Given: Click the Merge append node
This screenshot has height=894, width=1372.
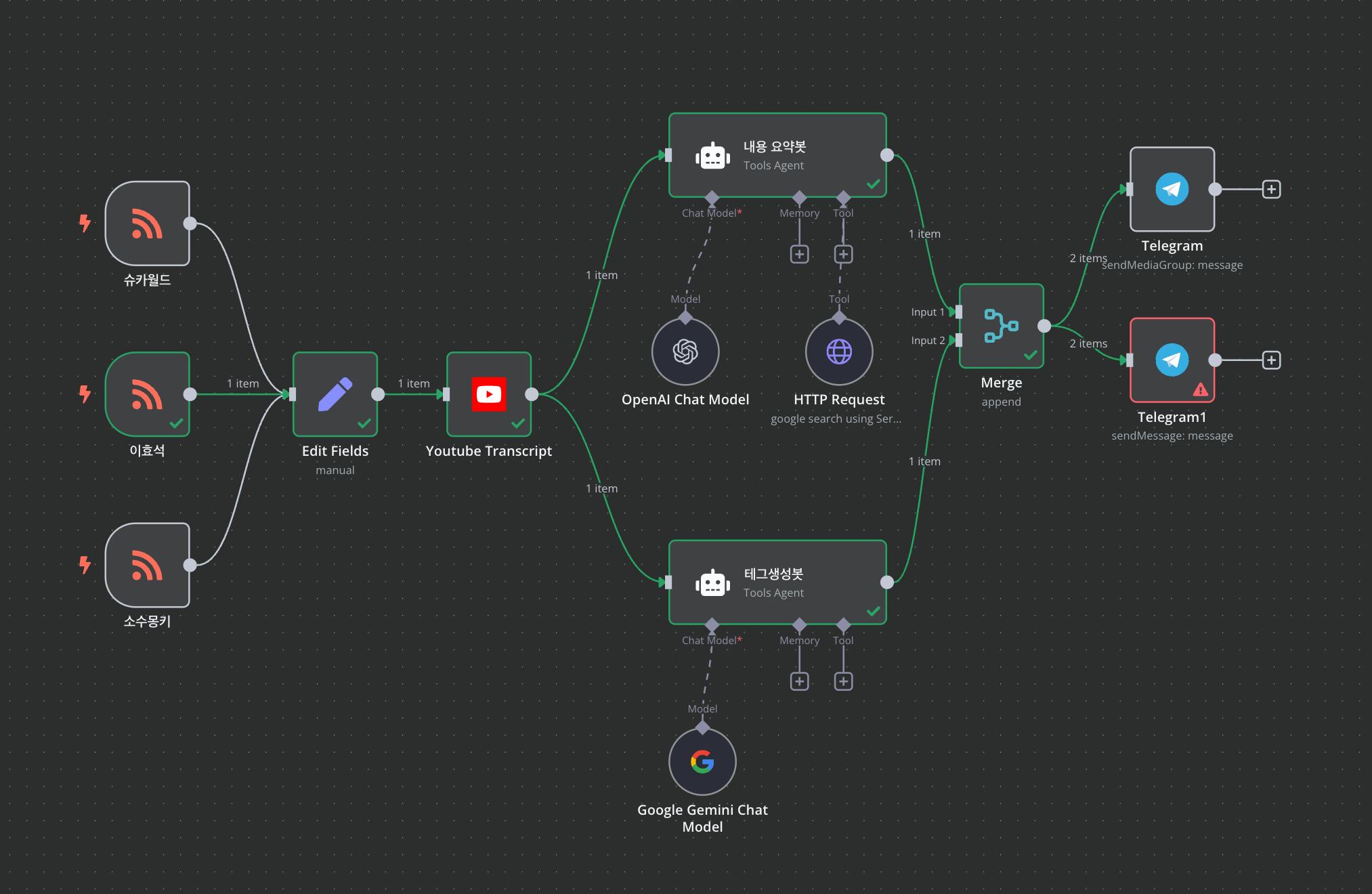Looking at the screenshot, I should pos(1001,326).
